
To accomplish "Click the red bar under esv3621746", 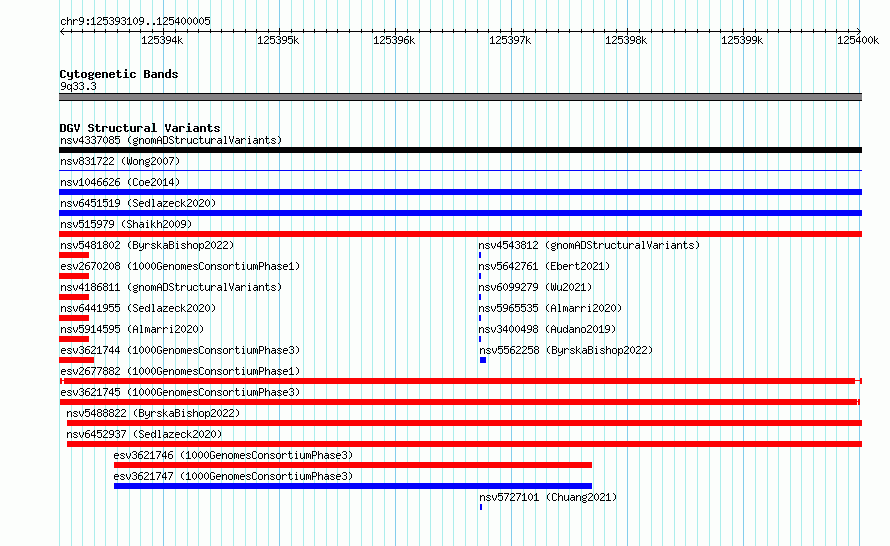I will 352,465.
